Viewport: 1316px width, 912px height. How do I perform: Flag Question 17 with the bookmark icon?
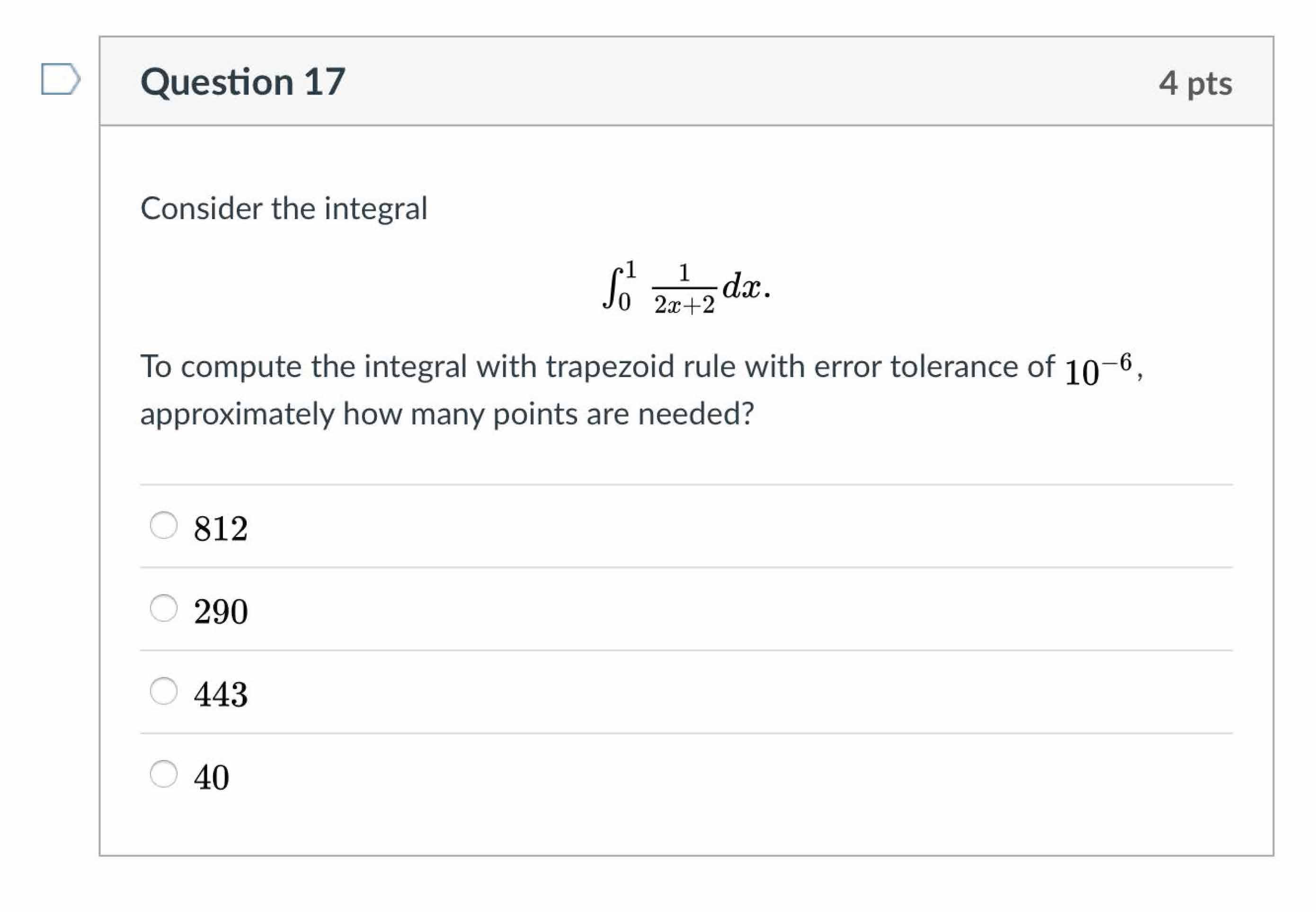pos(60,79)
